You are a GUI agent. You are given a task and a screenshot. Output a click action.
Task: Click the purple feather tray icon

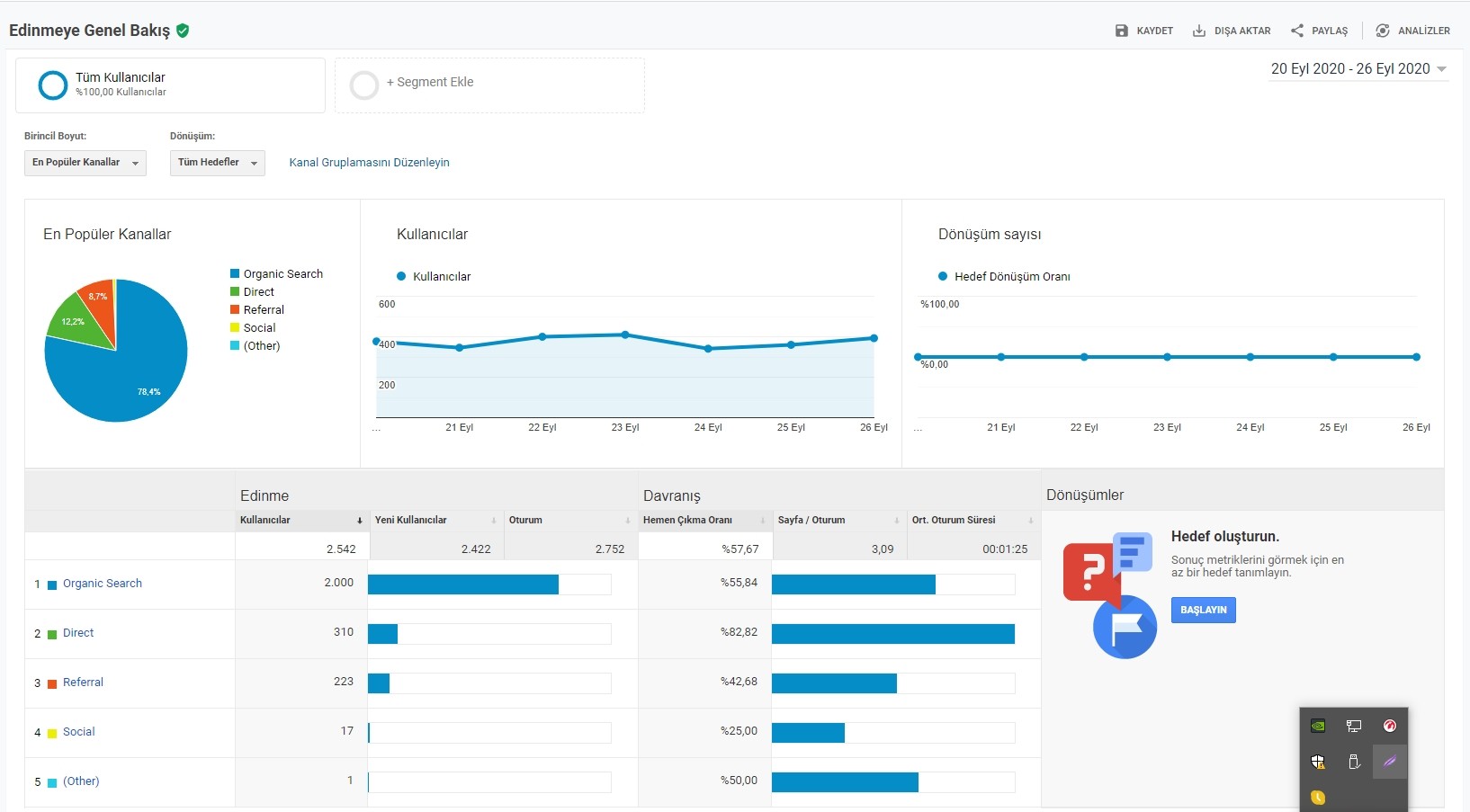(x=1390, y=762)
